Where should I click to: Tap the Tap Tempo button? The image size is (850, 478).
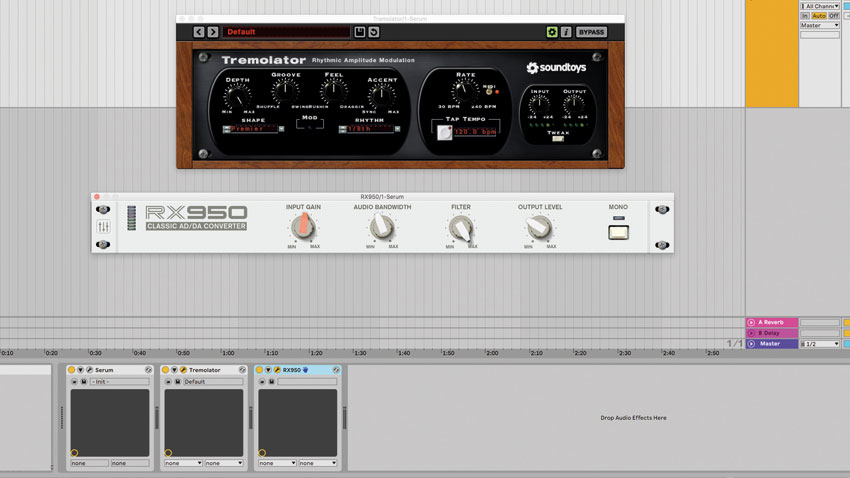tap(445, 132)
